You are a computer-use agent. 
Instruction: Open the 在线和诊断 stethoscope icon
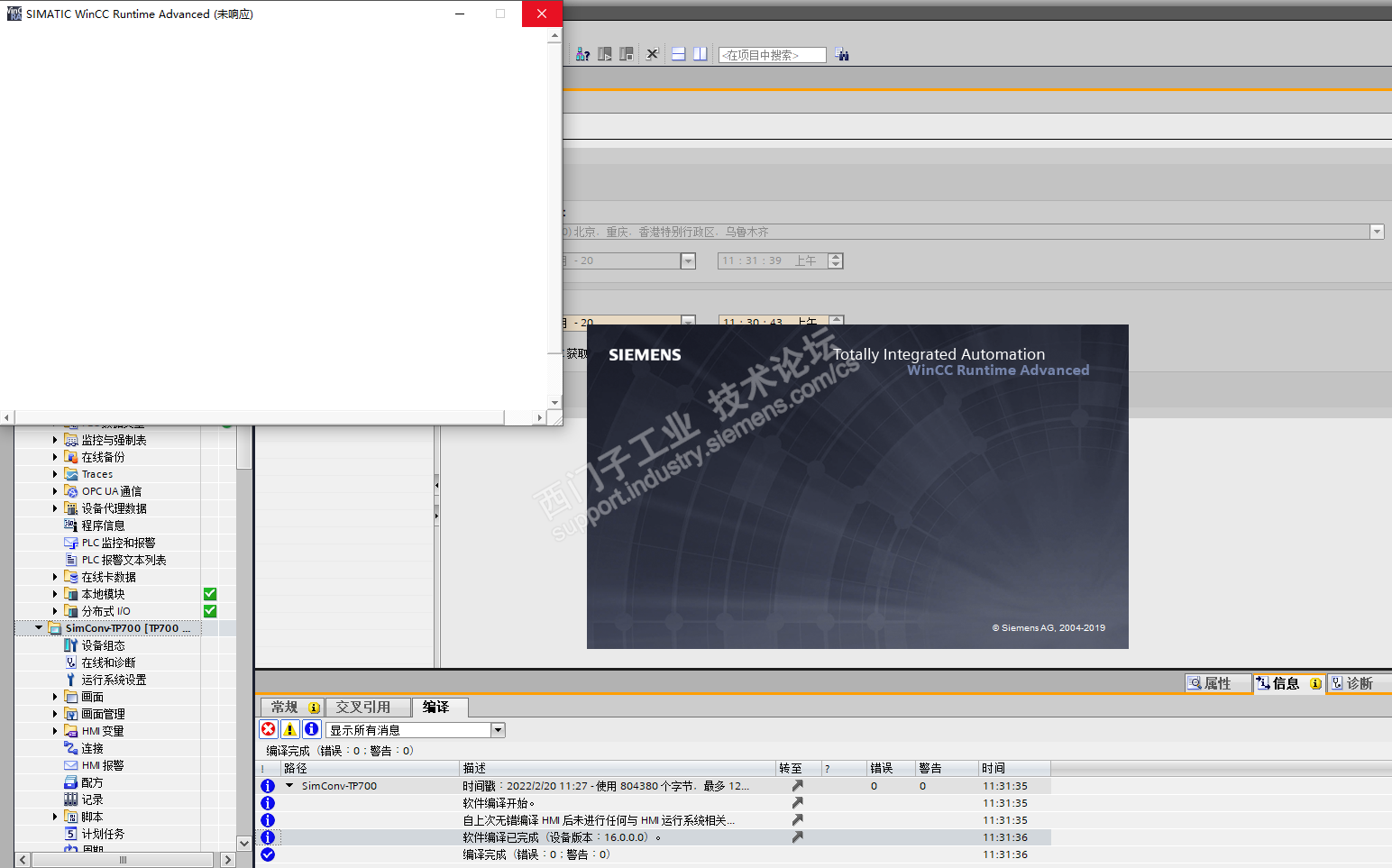point(70,662)
